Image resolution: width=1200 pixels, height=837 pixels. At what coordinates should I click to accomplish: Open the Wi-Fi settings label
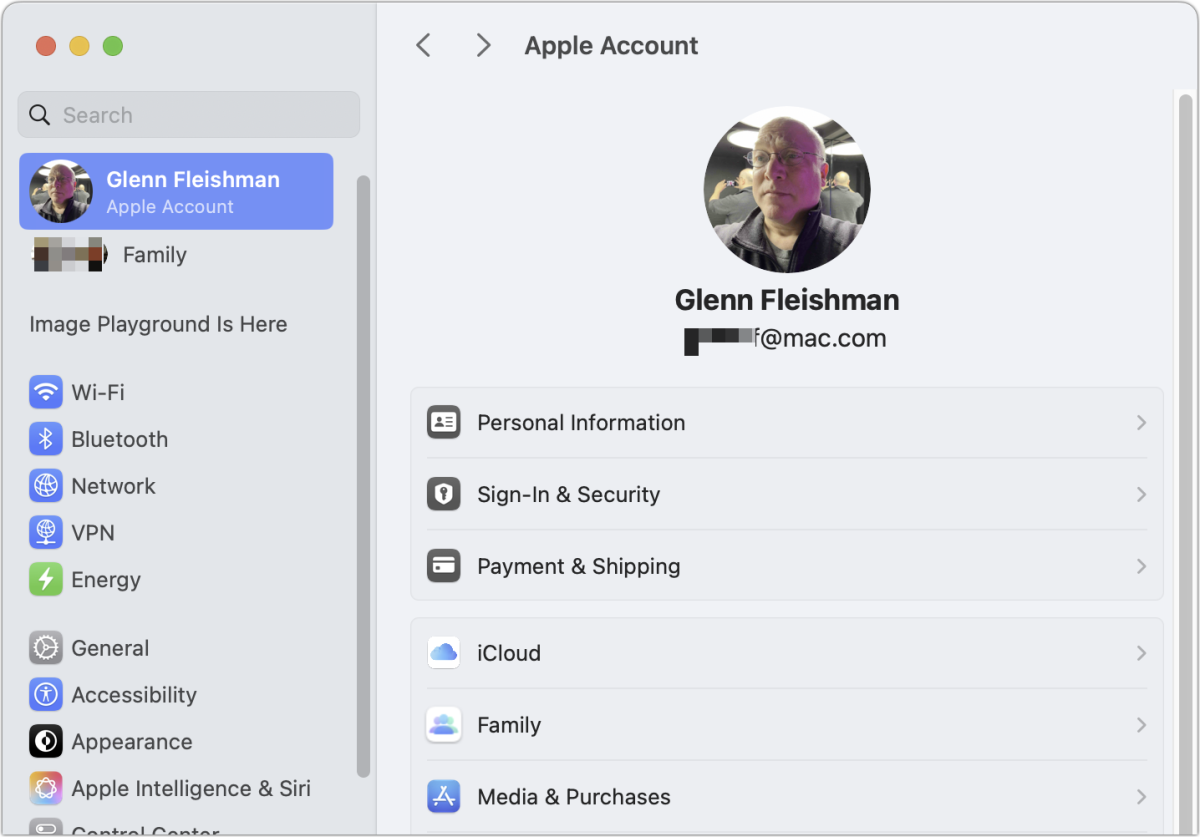coord(98,392)
